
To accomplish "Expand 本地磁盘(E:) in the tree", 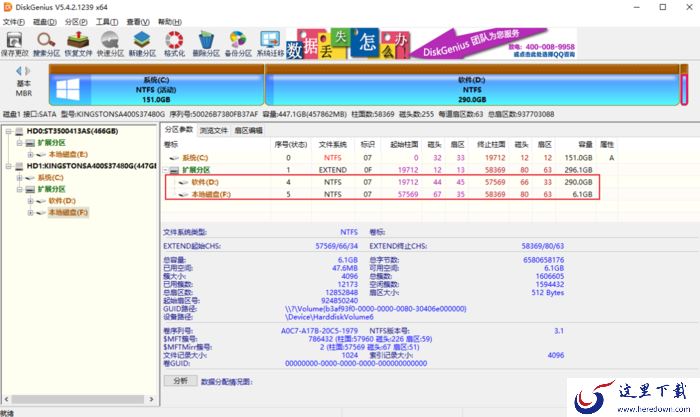I will [30, 154].
